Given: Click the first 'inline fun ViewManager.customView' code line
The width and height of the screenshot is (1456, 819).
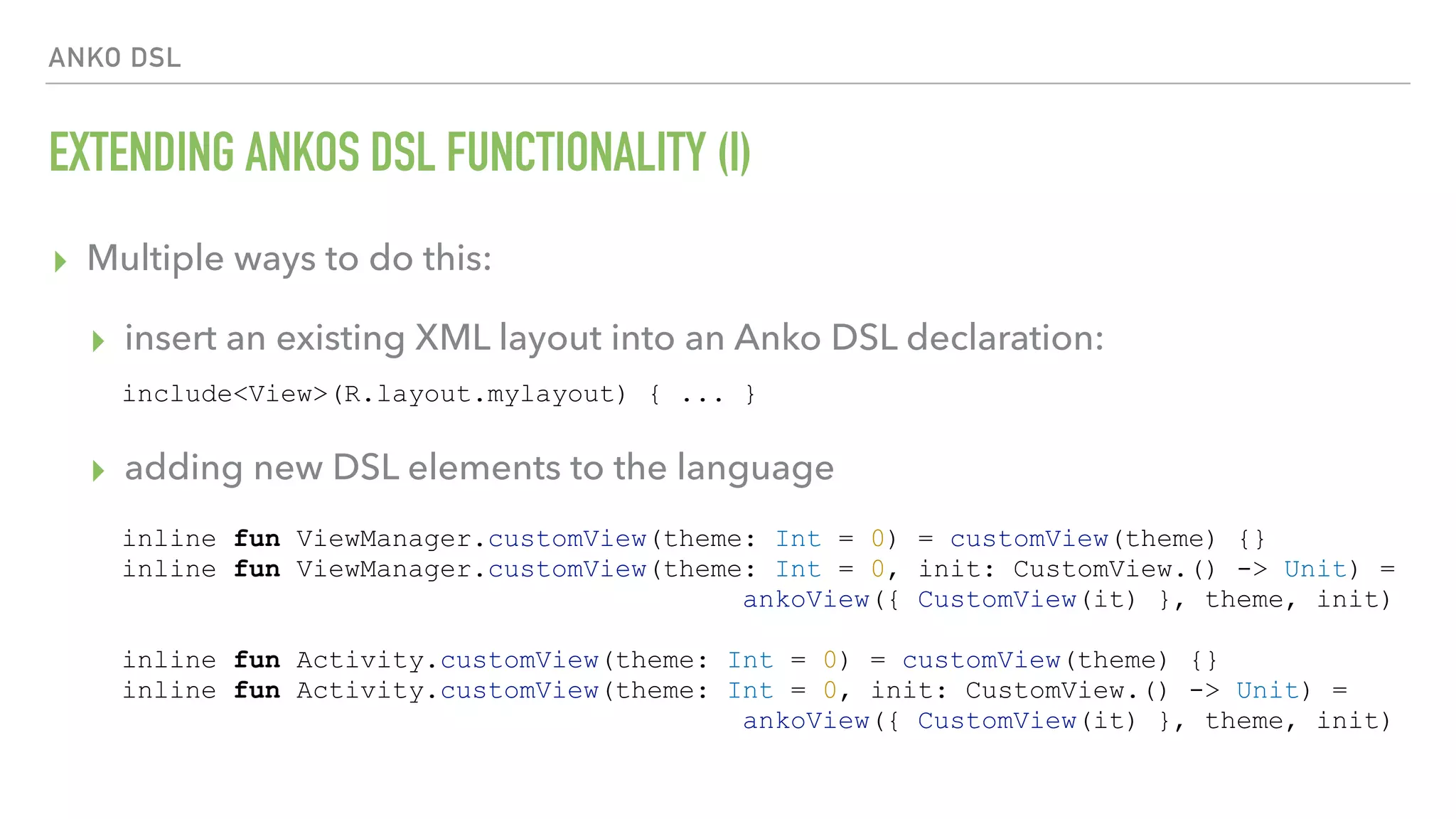Looking at the screenshot, I should 694,539.
